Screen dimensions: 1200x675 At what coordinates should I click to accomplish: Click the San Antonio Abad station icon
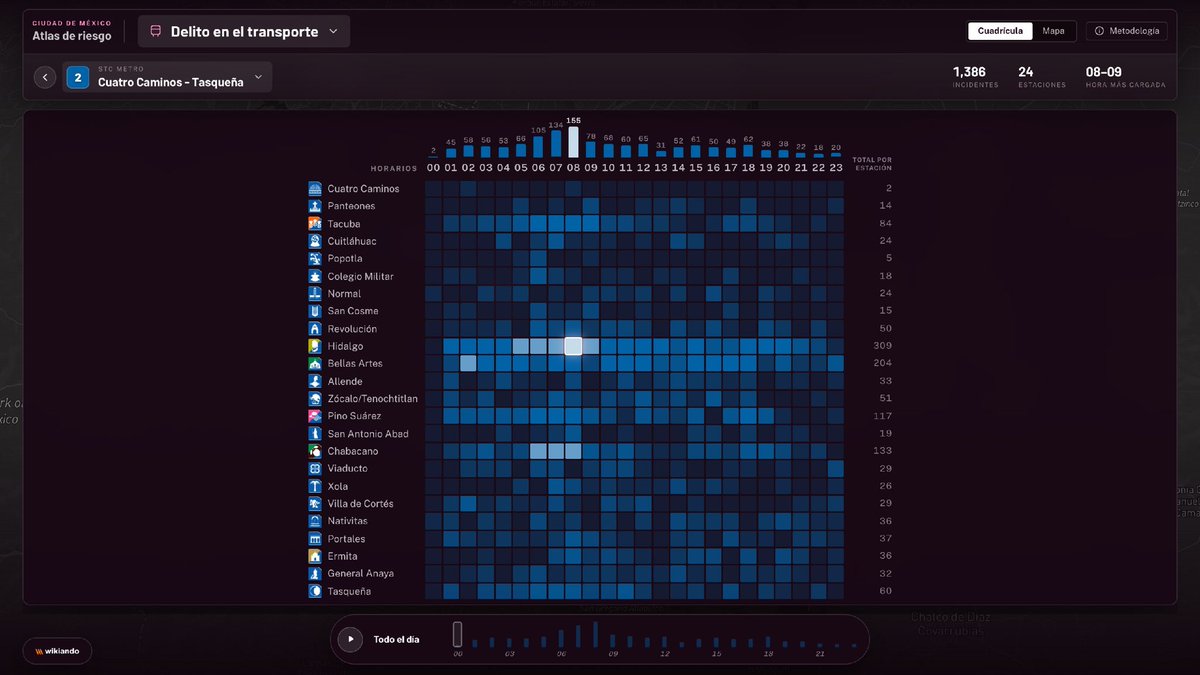pos(315,434)
